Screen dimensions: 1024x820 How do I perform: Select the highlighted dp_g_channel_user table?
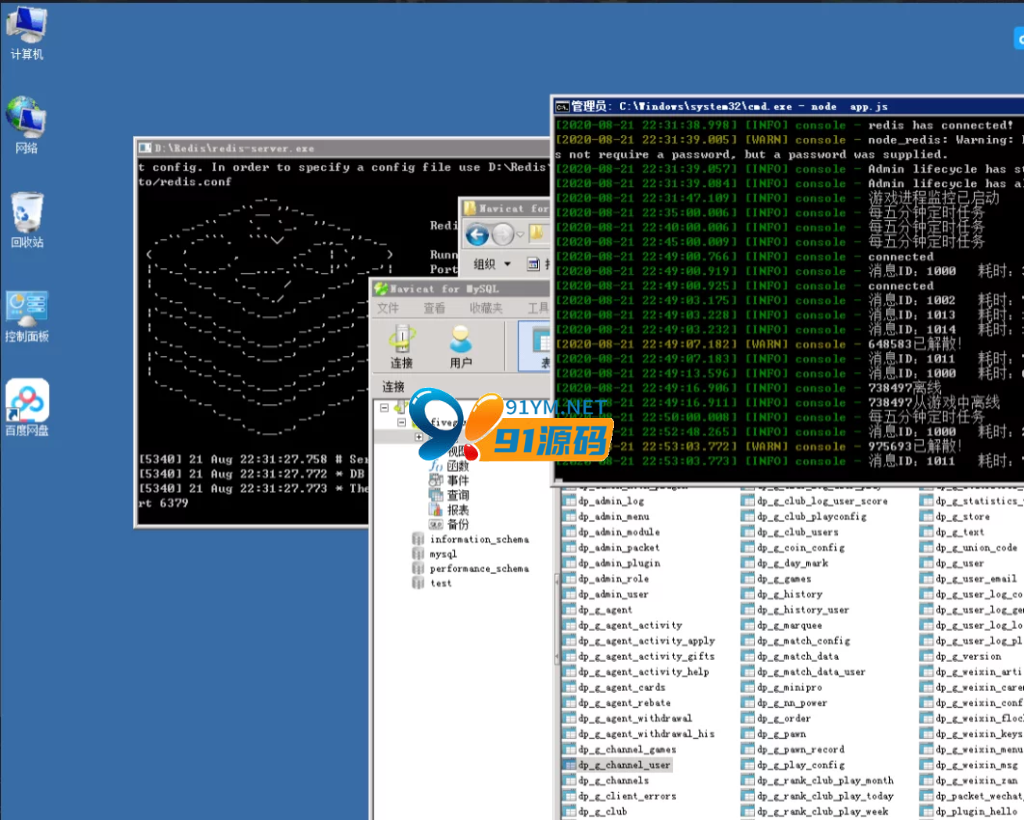coord(624,765)
